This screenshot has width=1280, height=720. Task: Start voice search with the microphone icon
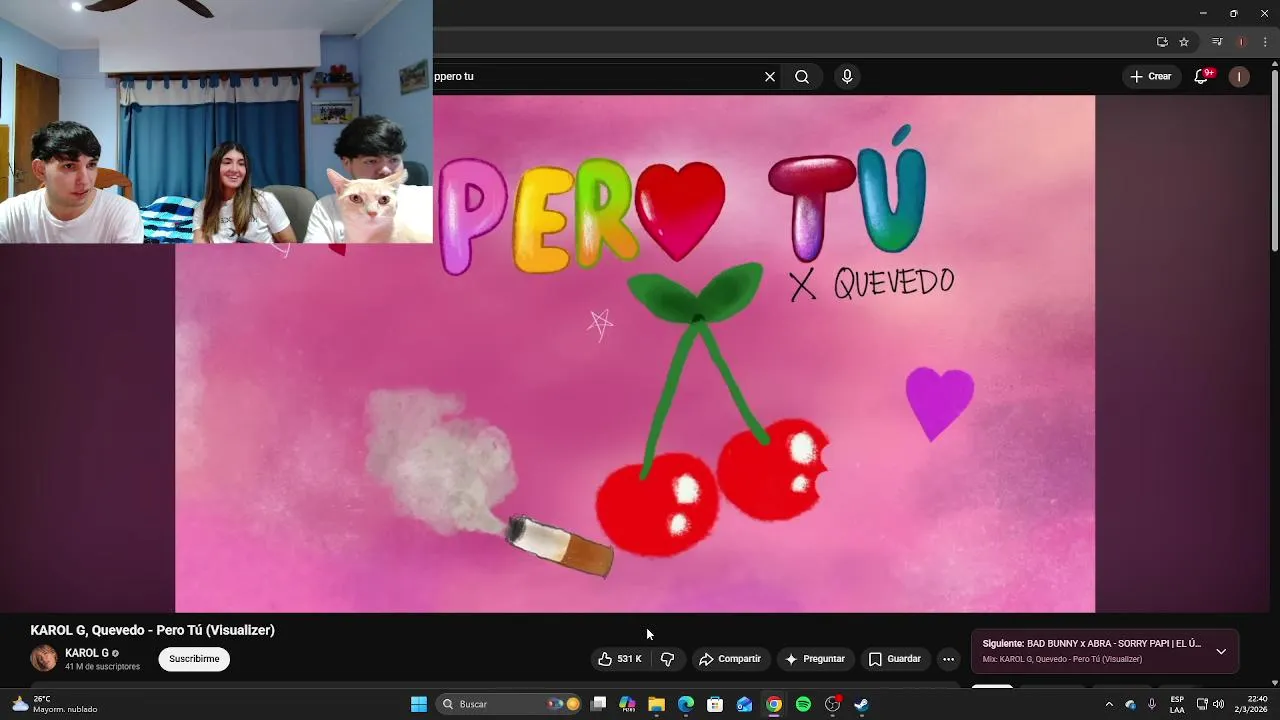coord(847,77)
